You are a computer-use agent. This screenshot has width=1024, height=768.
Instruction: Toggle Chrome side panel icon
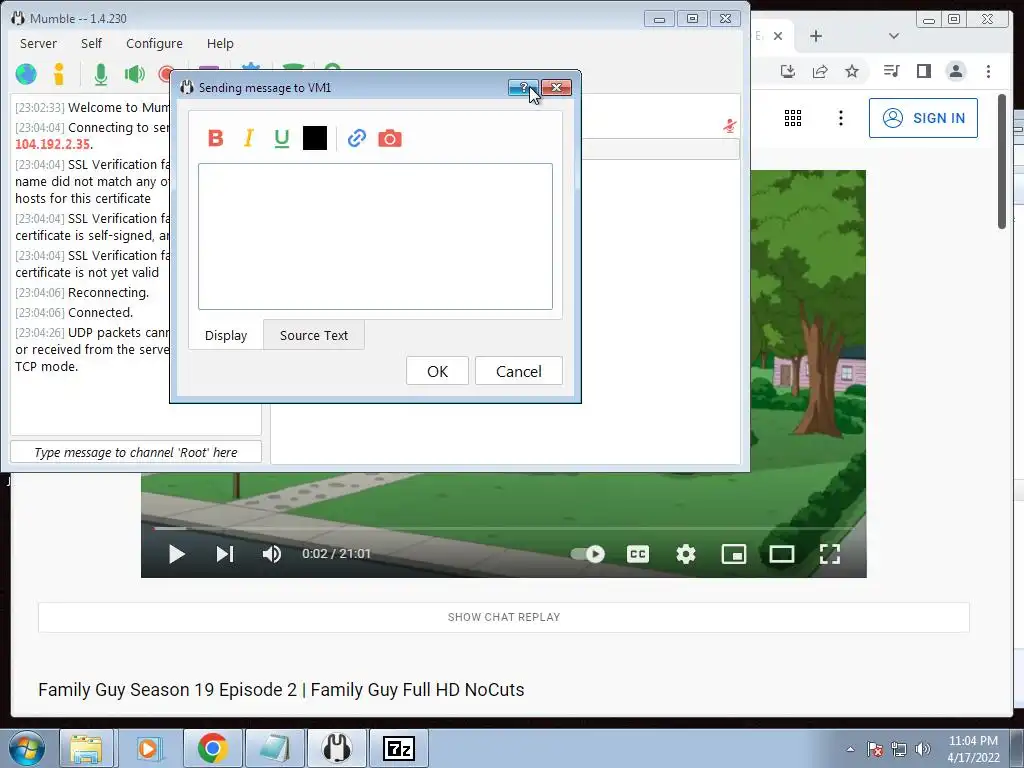[x=923, y=71]
